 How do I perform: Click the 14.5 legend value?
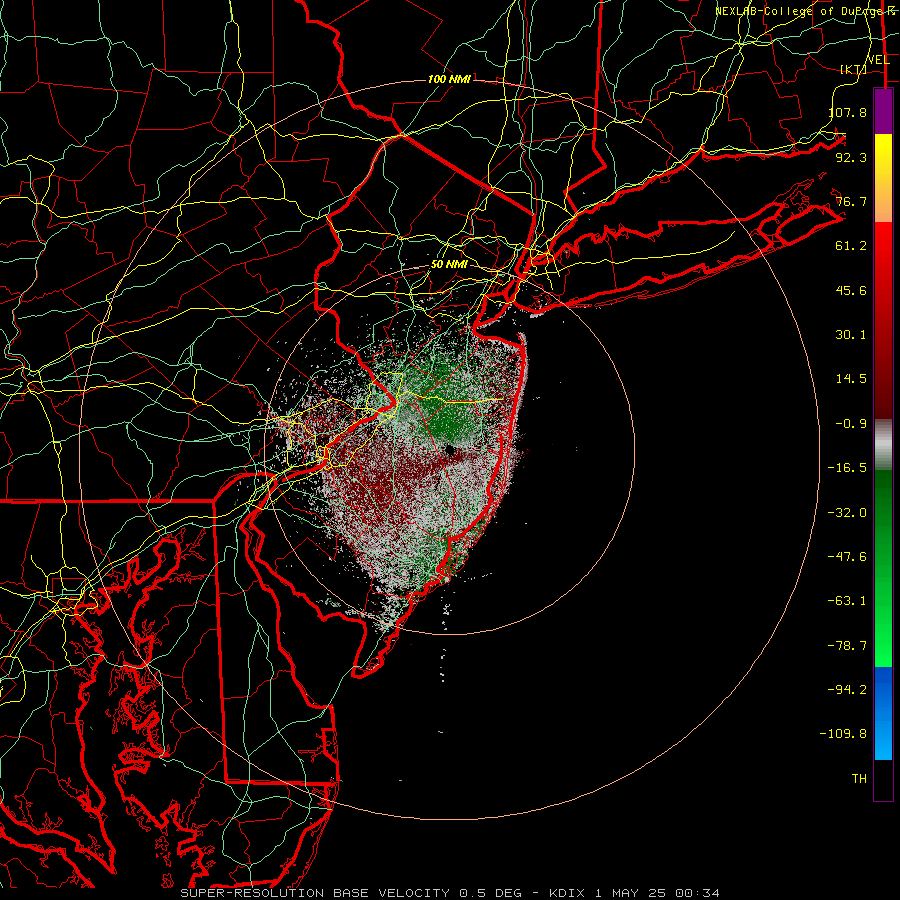tap(851, 379)
